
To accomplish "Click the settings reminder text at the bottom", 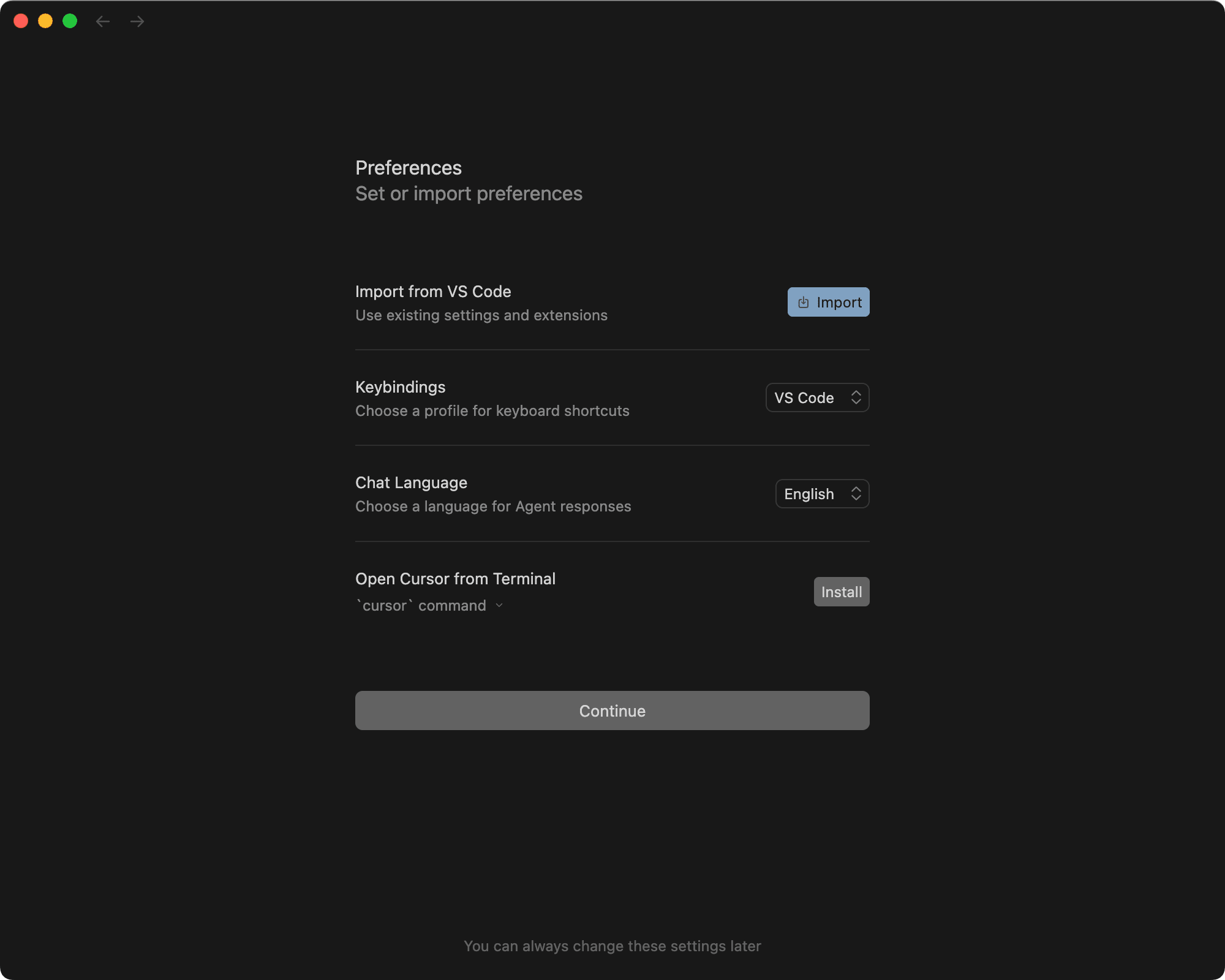I will click(x=612, y=946).
